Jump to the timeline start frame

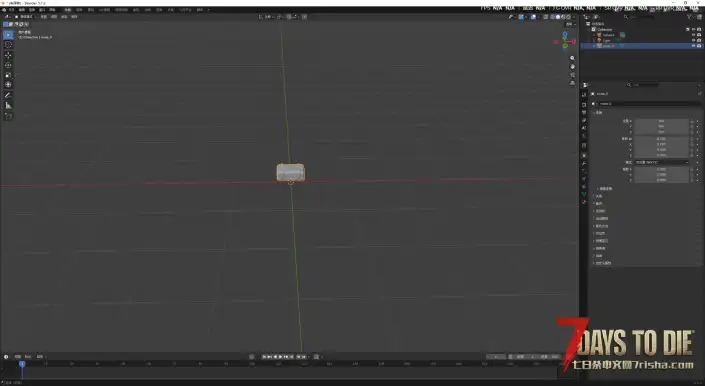265,357
